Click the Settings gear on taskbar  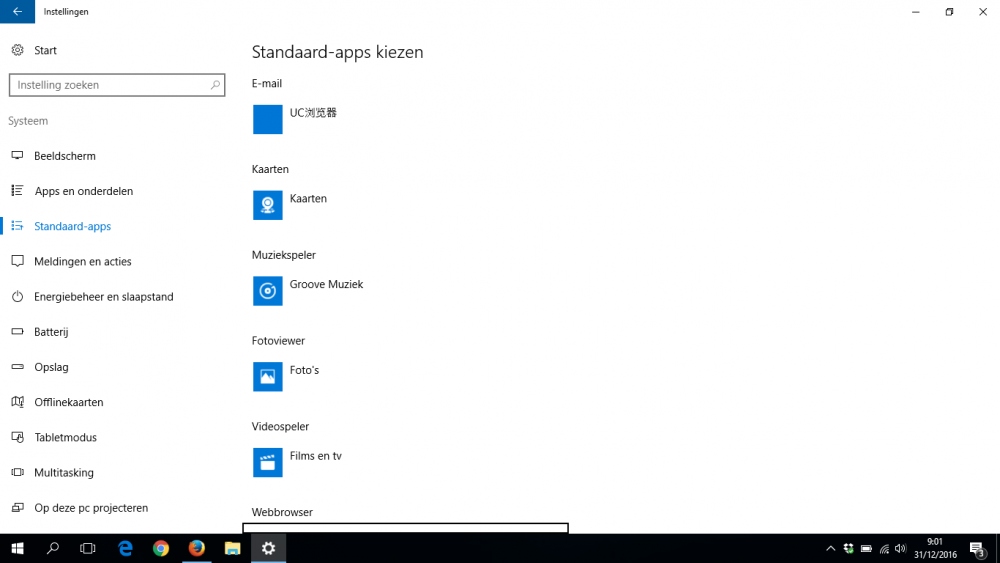coord(268,548)
